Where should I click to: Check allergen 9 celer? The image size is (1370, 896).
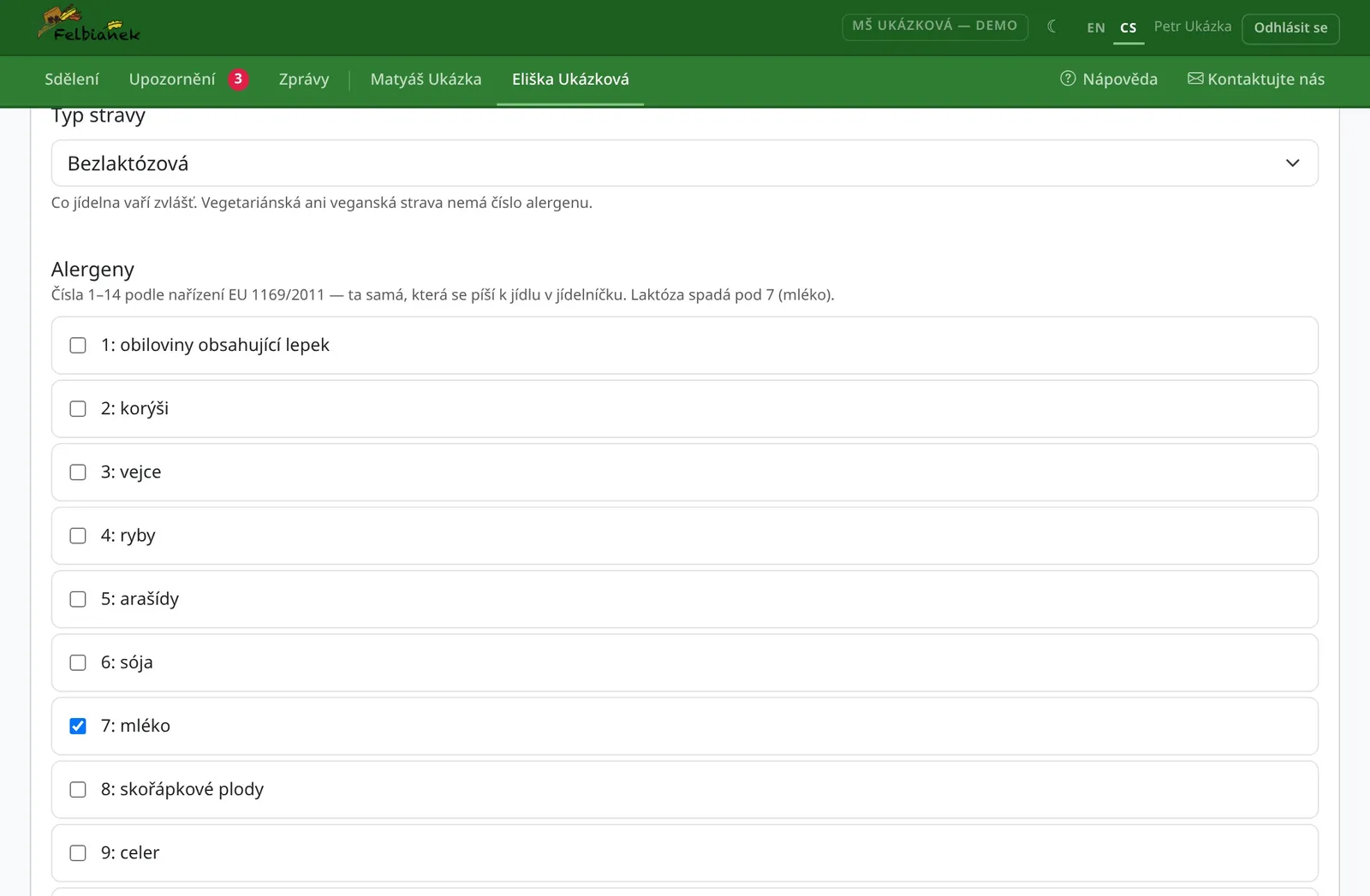(78, 853)
